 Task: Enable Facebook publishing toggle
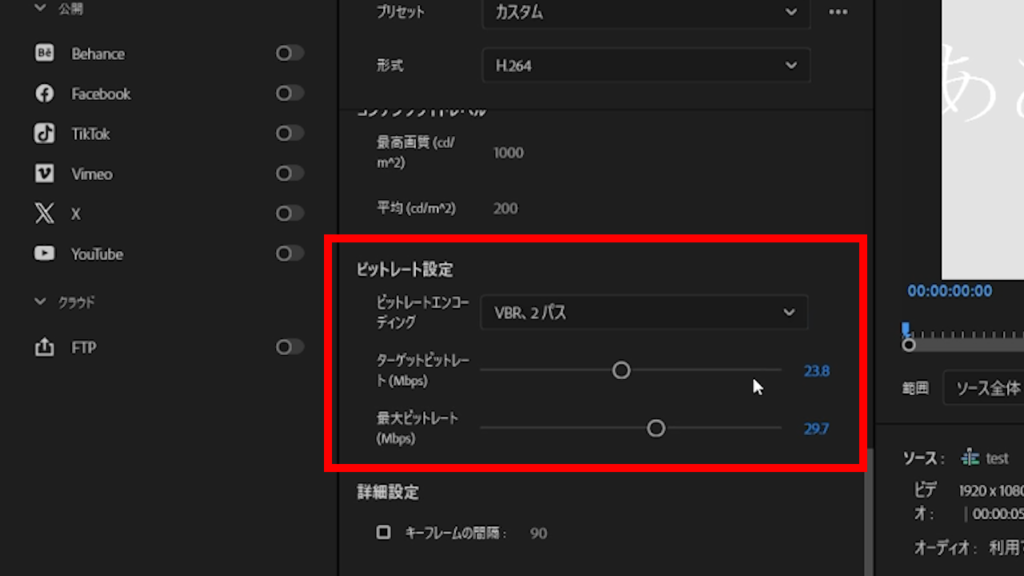click(x=289, y=93)
